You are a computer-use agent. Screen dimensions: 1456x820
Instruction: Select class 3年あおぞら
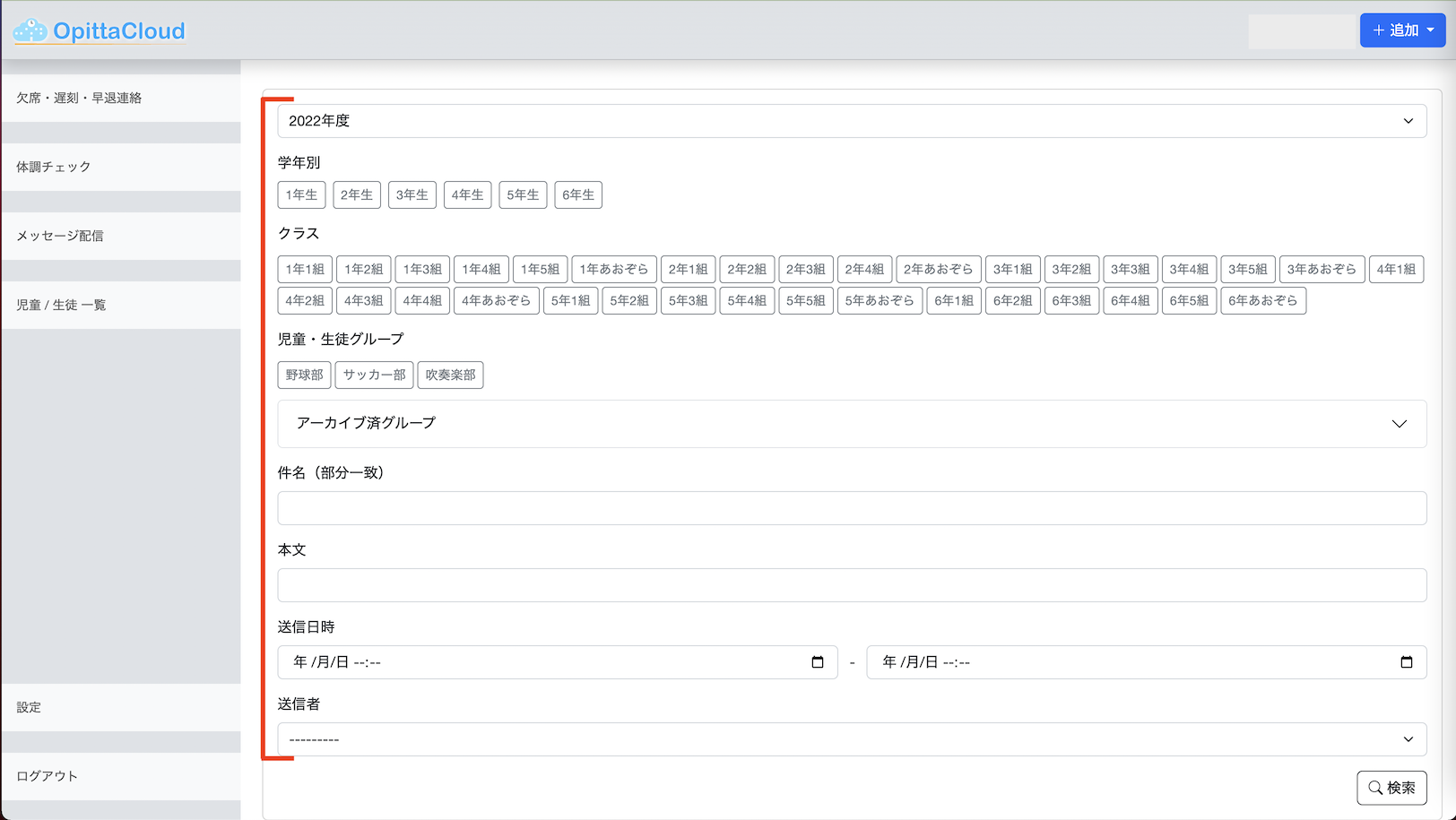(x=1322, y=269)
